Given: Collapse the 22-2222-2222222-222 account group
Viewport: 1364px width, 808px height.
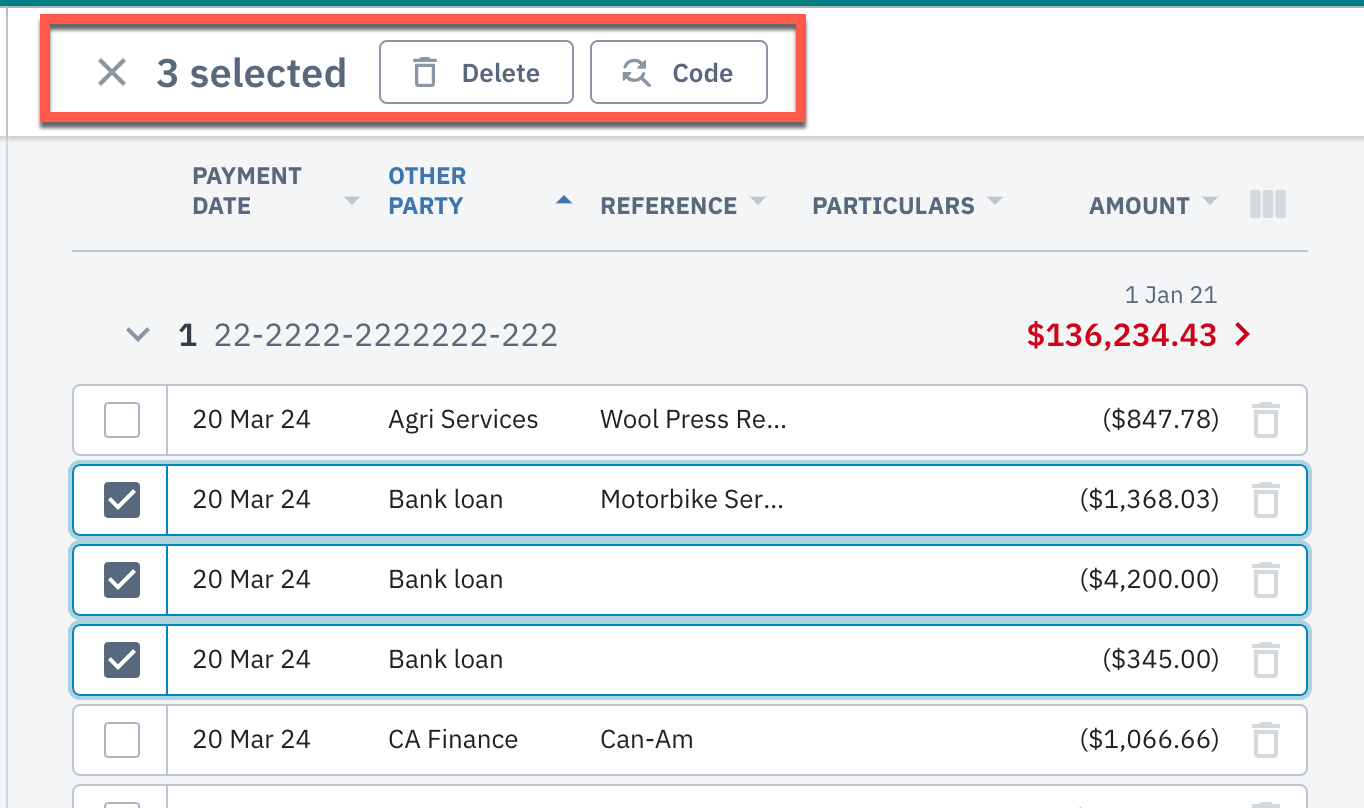Looking at the screenshot, I should pyautogui.click(x=138, y=335).
